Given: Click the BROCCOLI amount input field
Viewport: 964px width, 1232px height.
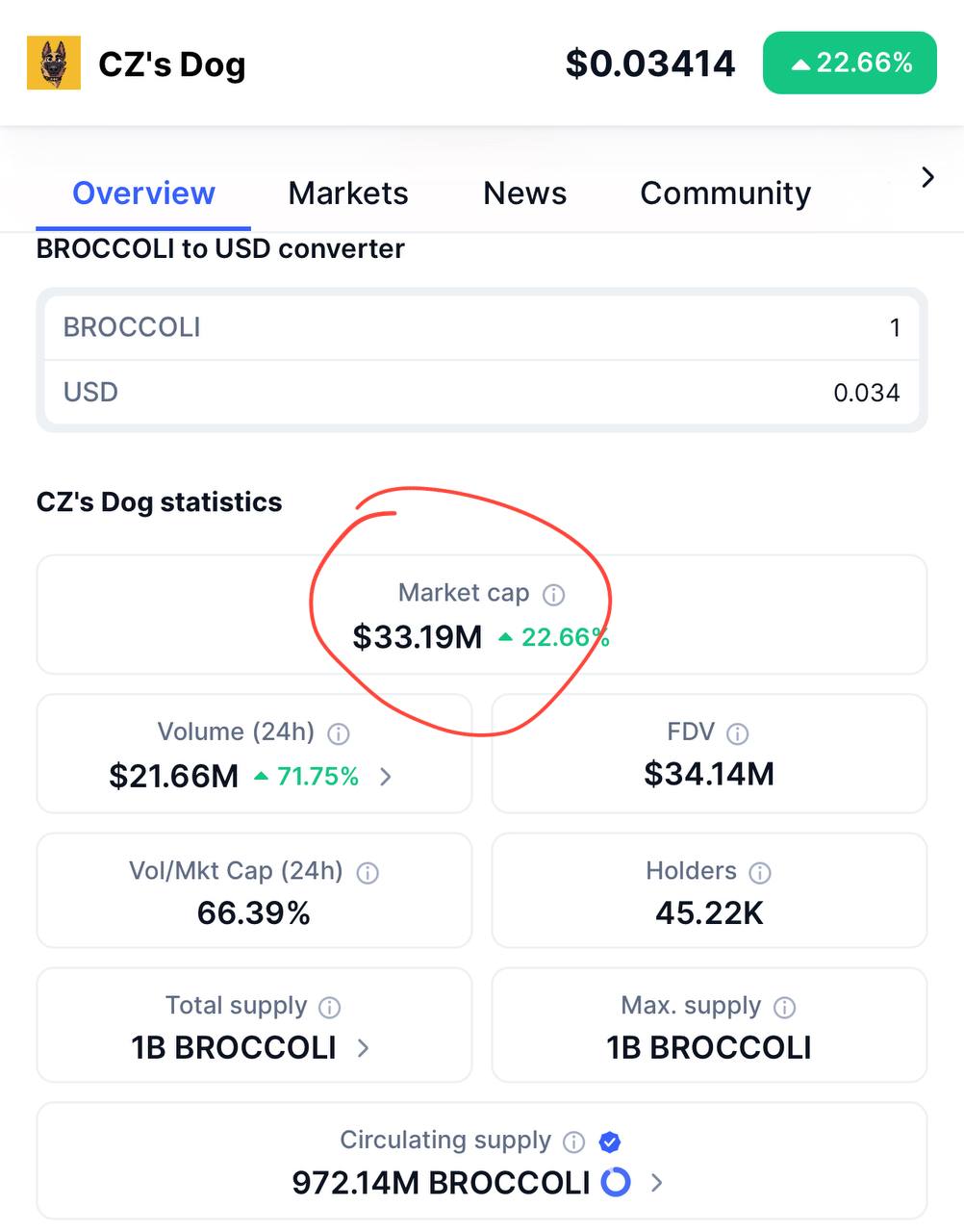Looking at the screenshot, I should pyautogui.click(x=481, y=327).
